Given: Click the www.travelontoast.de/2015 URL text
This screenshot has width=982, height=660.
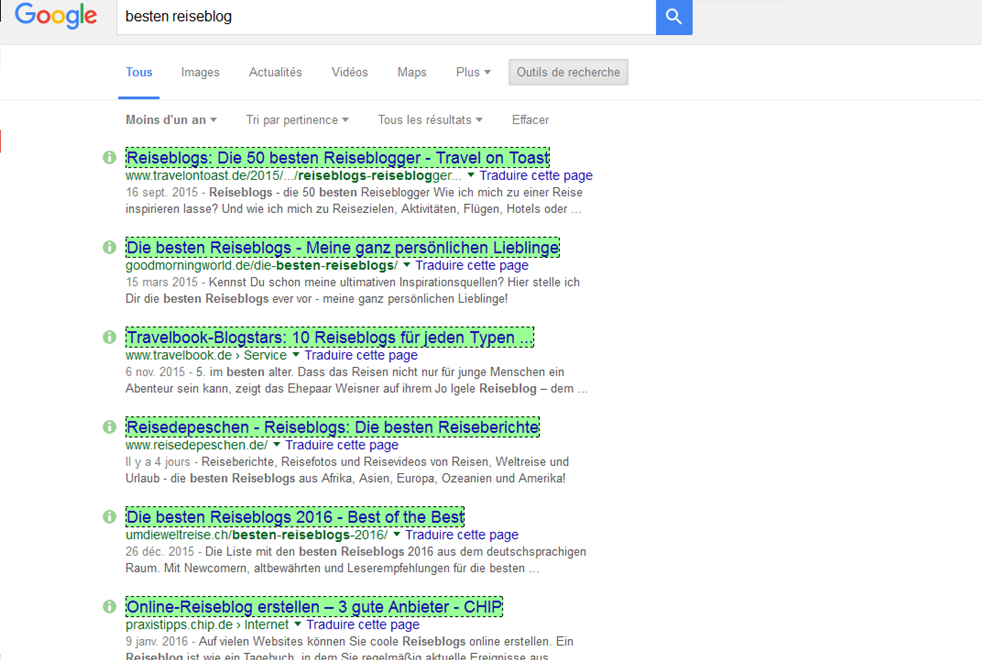Looking at the screenshot, I should pos(293,175).
